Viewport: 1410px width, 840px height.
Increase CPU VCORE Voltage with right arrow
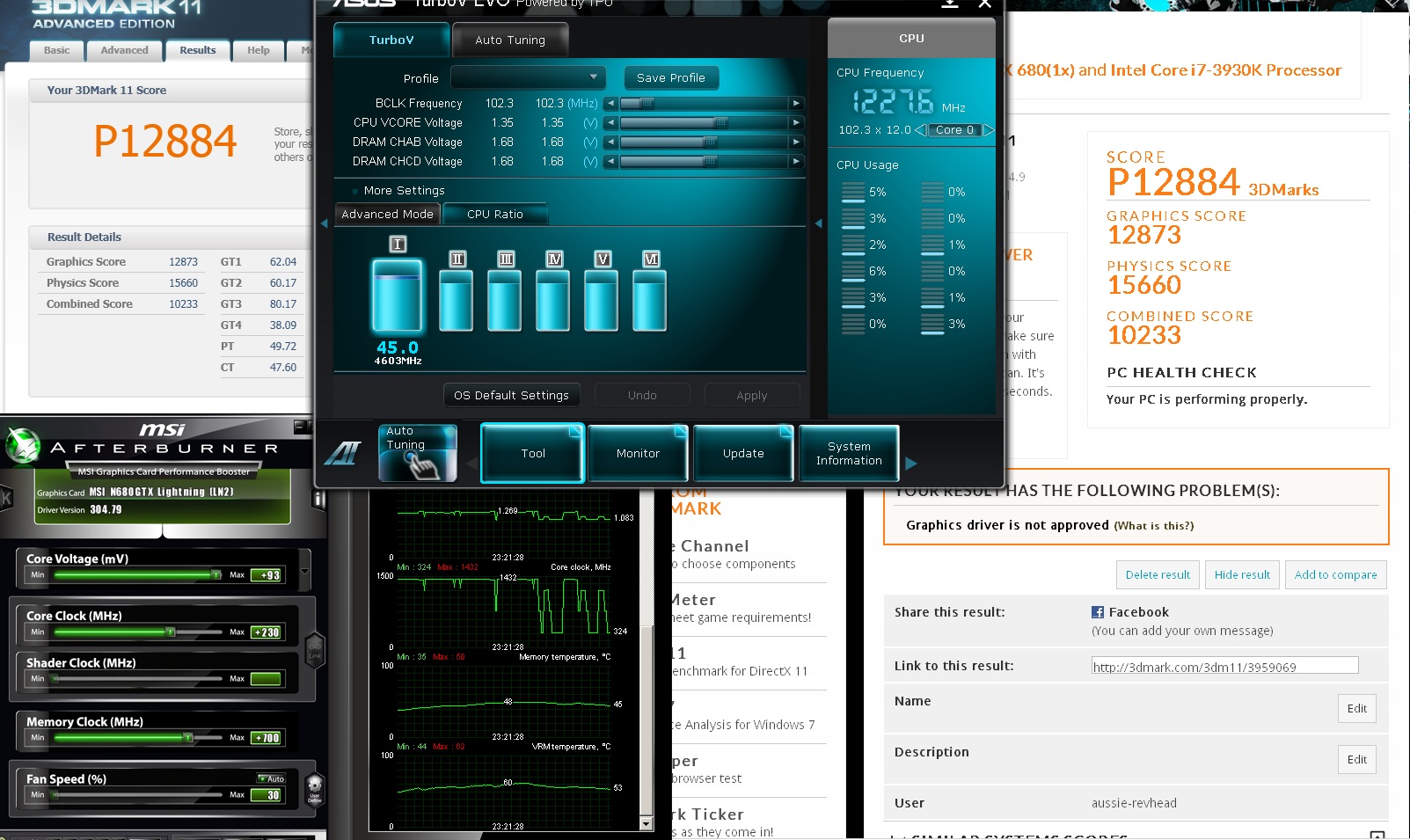[796, 122]
